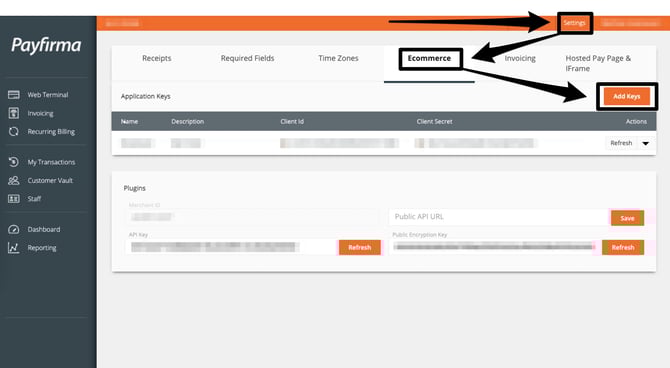Screen dimensions: 670x368
Task: Open My Transactions page
Action: point(51,162)
